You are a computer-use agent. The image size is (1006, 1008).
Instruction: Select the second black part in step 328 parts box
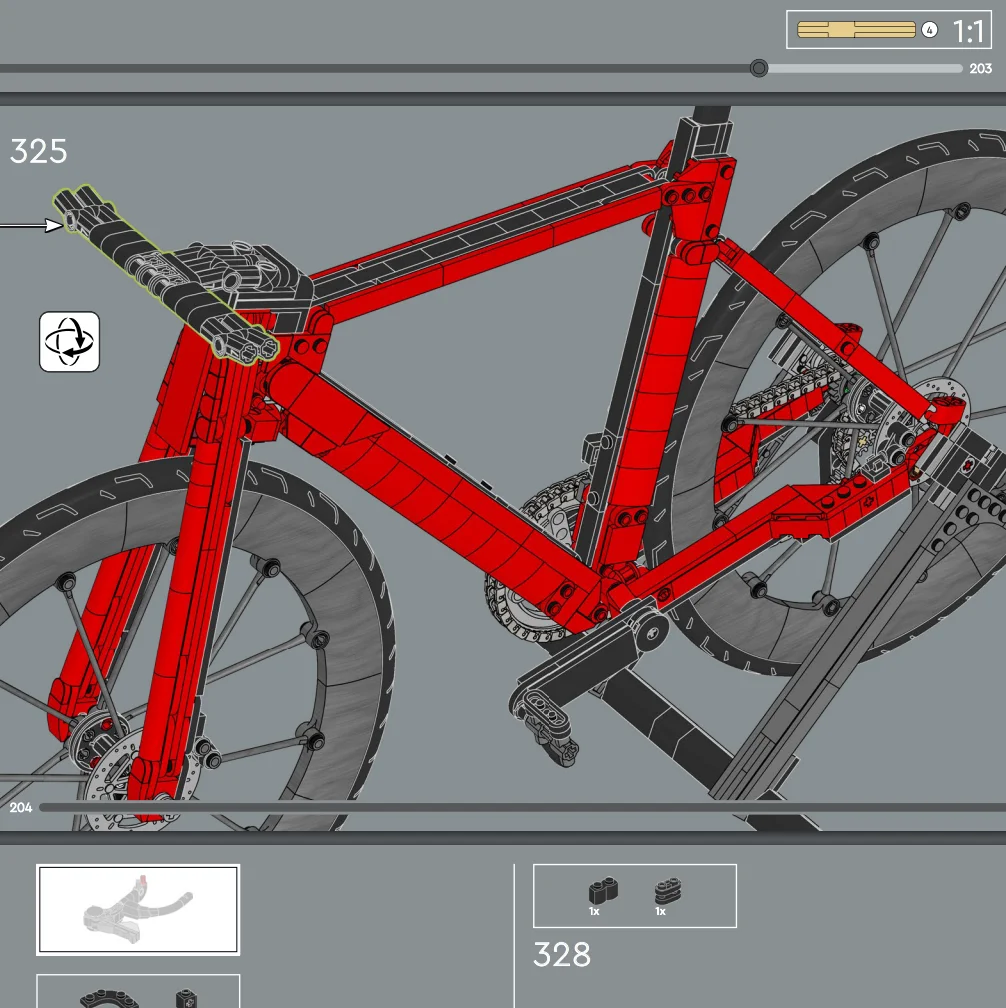(x=668, y=891)
